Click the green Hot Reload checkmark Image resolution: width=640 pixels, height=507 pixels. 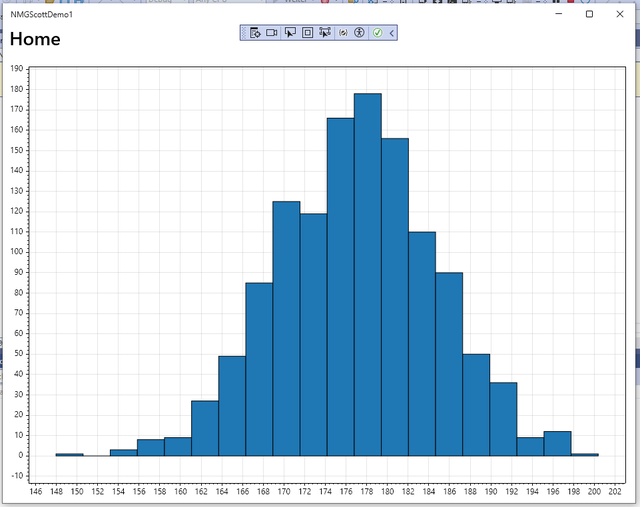(378, 33)
